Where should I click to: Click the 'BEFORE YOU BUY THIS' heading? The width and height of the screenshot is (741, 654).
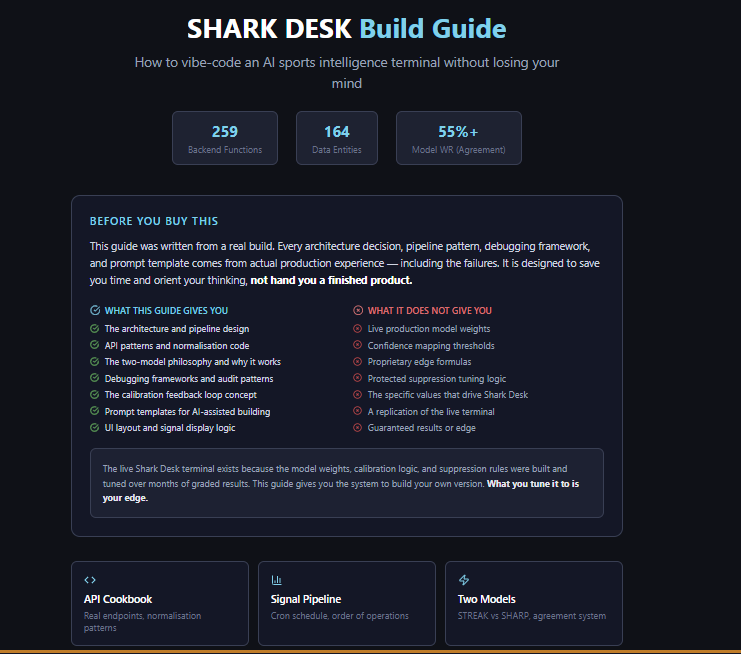click(154, 221)
